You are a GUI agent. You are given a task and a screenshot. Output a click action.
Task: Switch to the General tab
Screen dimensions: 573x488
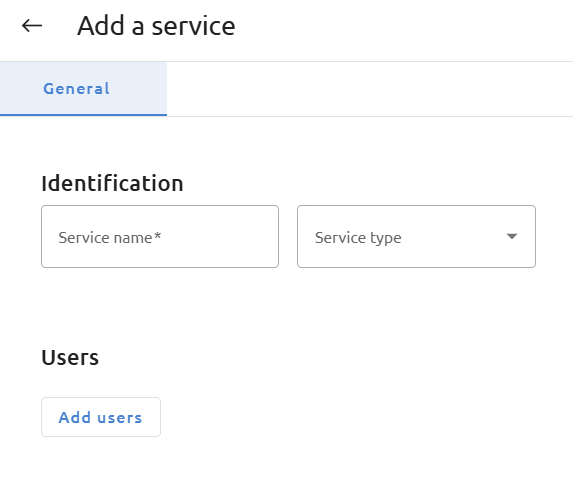click(83, 89)
